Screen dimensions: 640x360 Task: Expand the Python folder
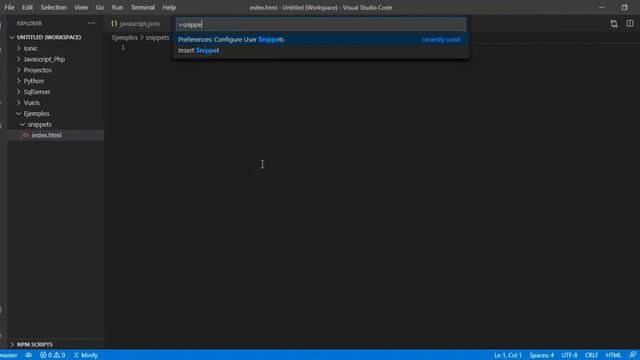point(56,81)
